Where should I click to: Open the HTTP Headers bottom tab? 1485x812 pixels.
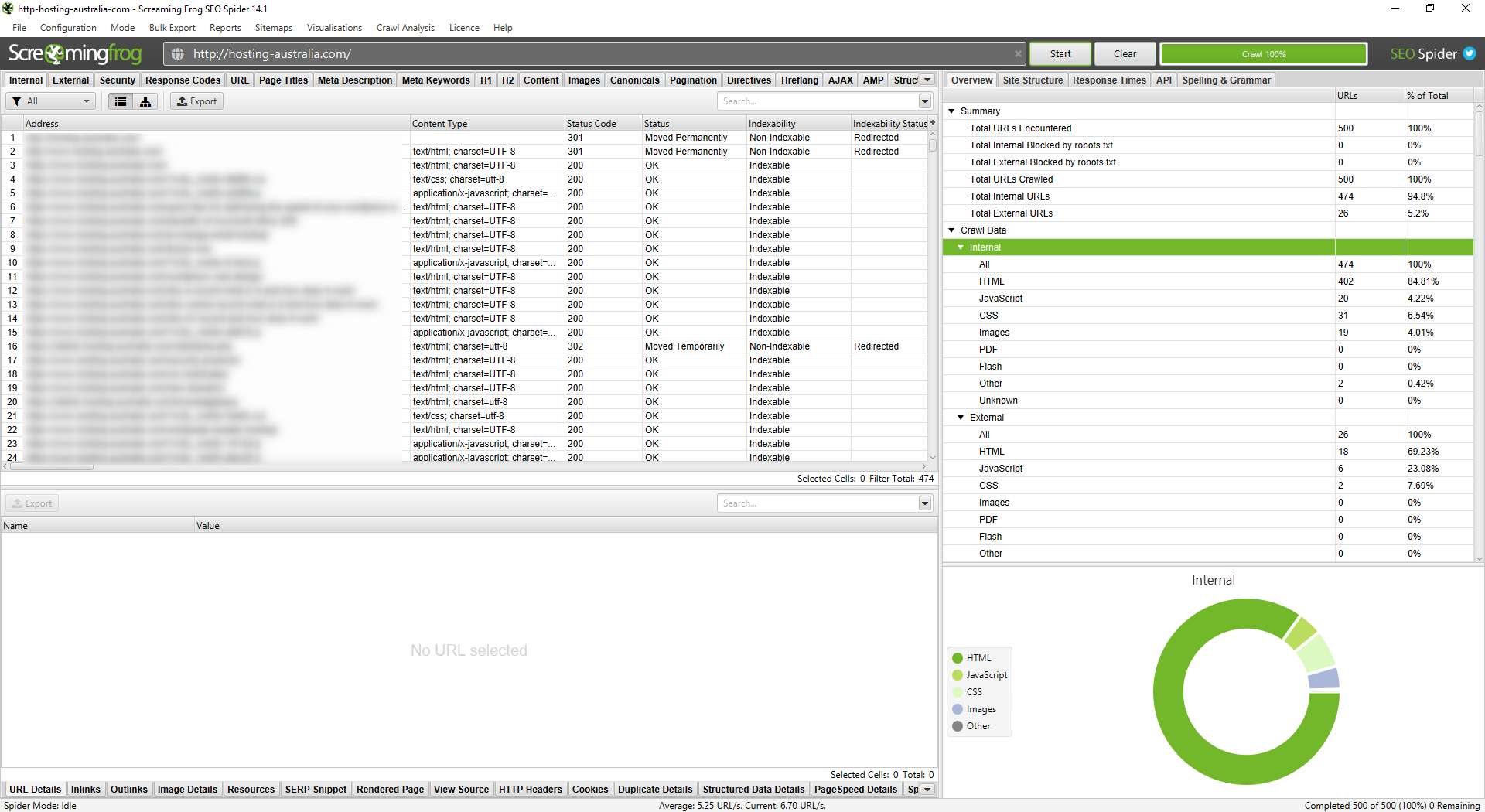530,790
